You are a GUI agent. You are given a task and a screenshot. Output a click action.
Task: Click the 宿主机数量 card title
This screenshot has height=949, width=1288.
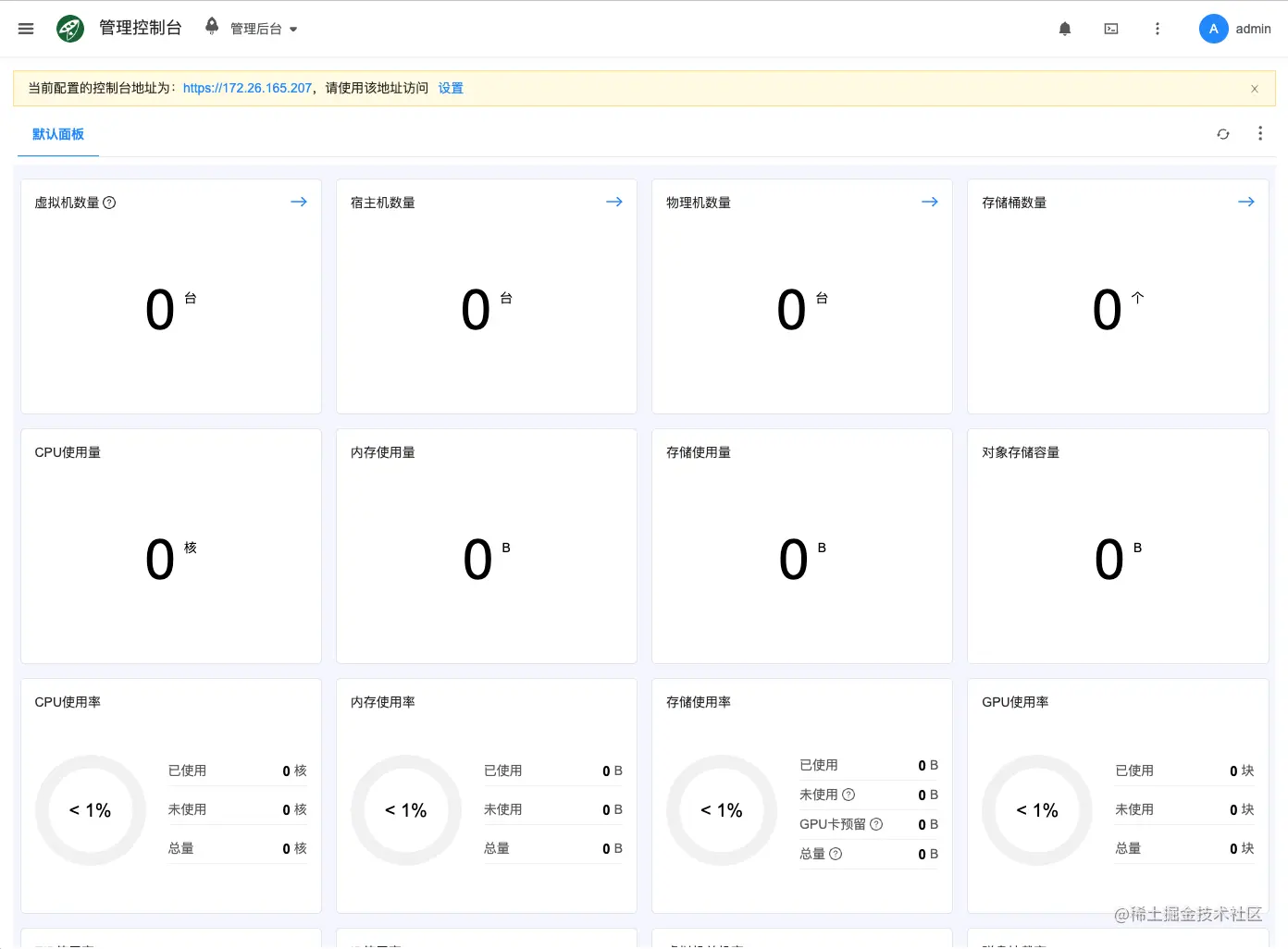pos(383,203)
